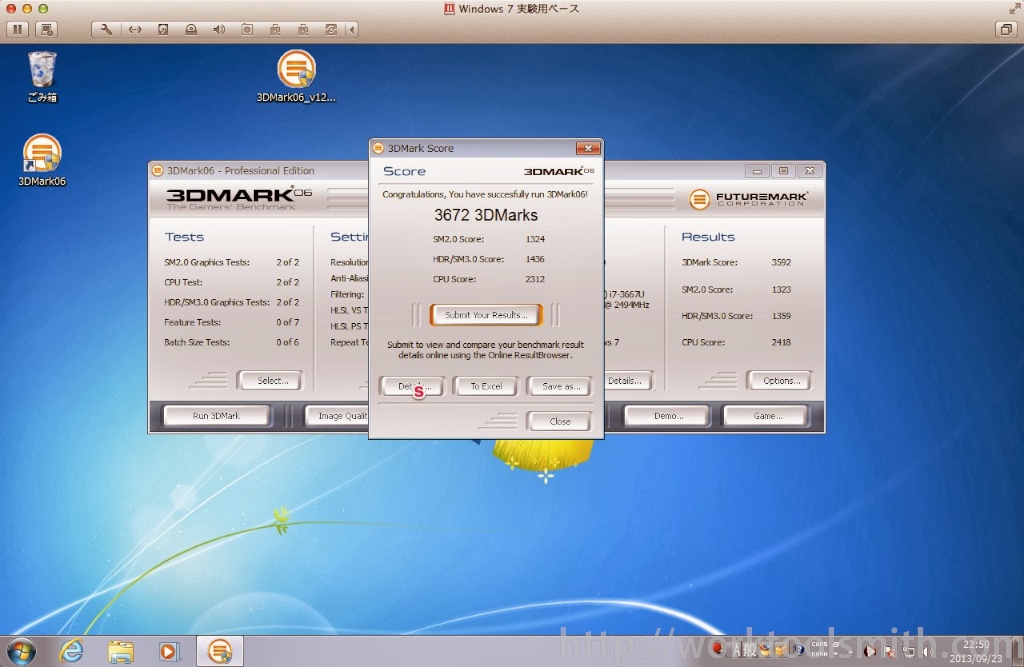Close the score dialog with Close button
This screenshot has width=1024, height=667.
click(x=560, y=421)
